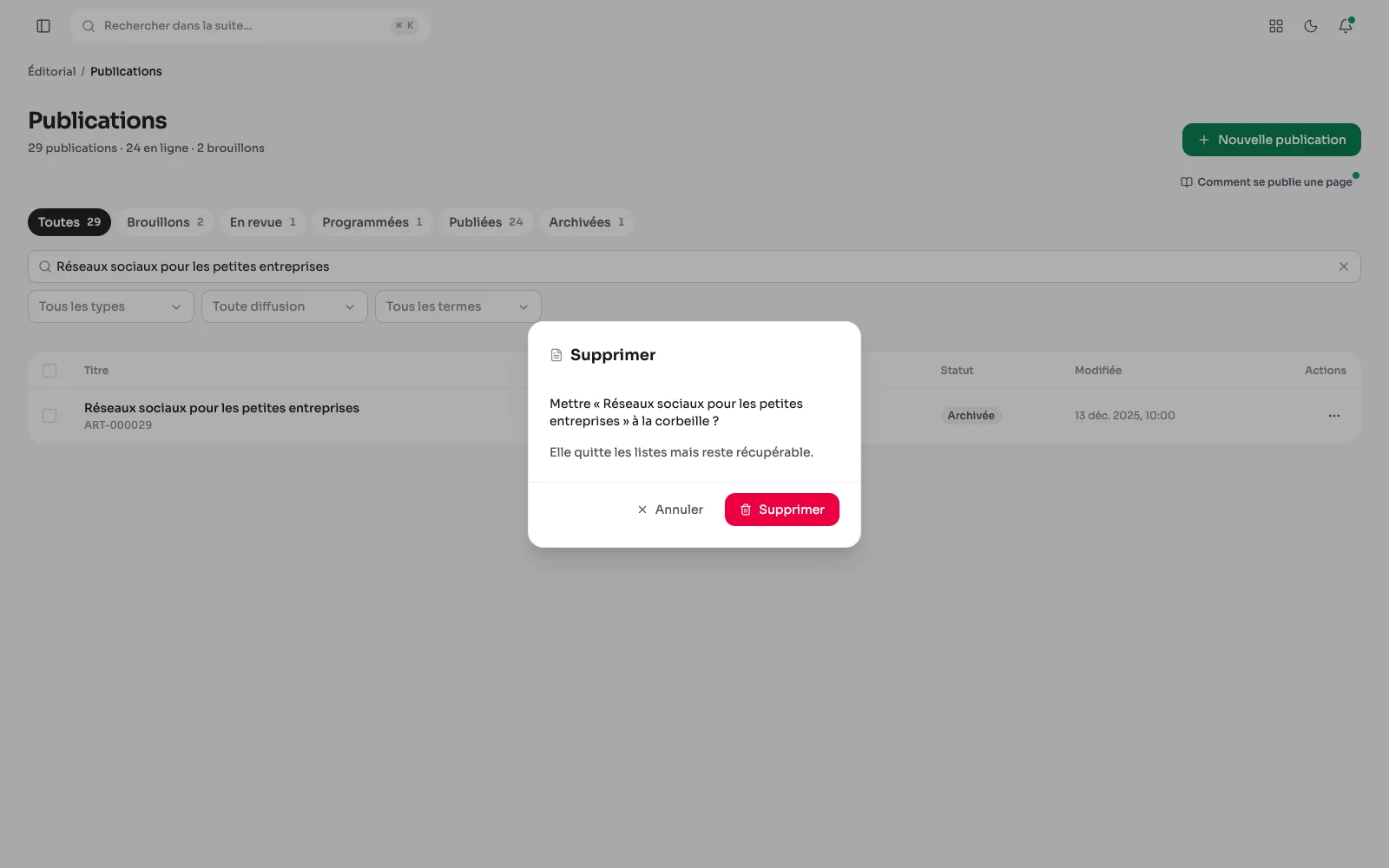Clear the publications search with X icon

[1344, 266]
